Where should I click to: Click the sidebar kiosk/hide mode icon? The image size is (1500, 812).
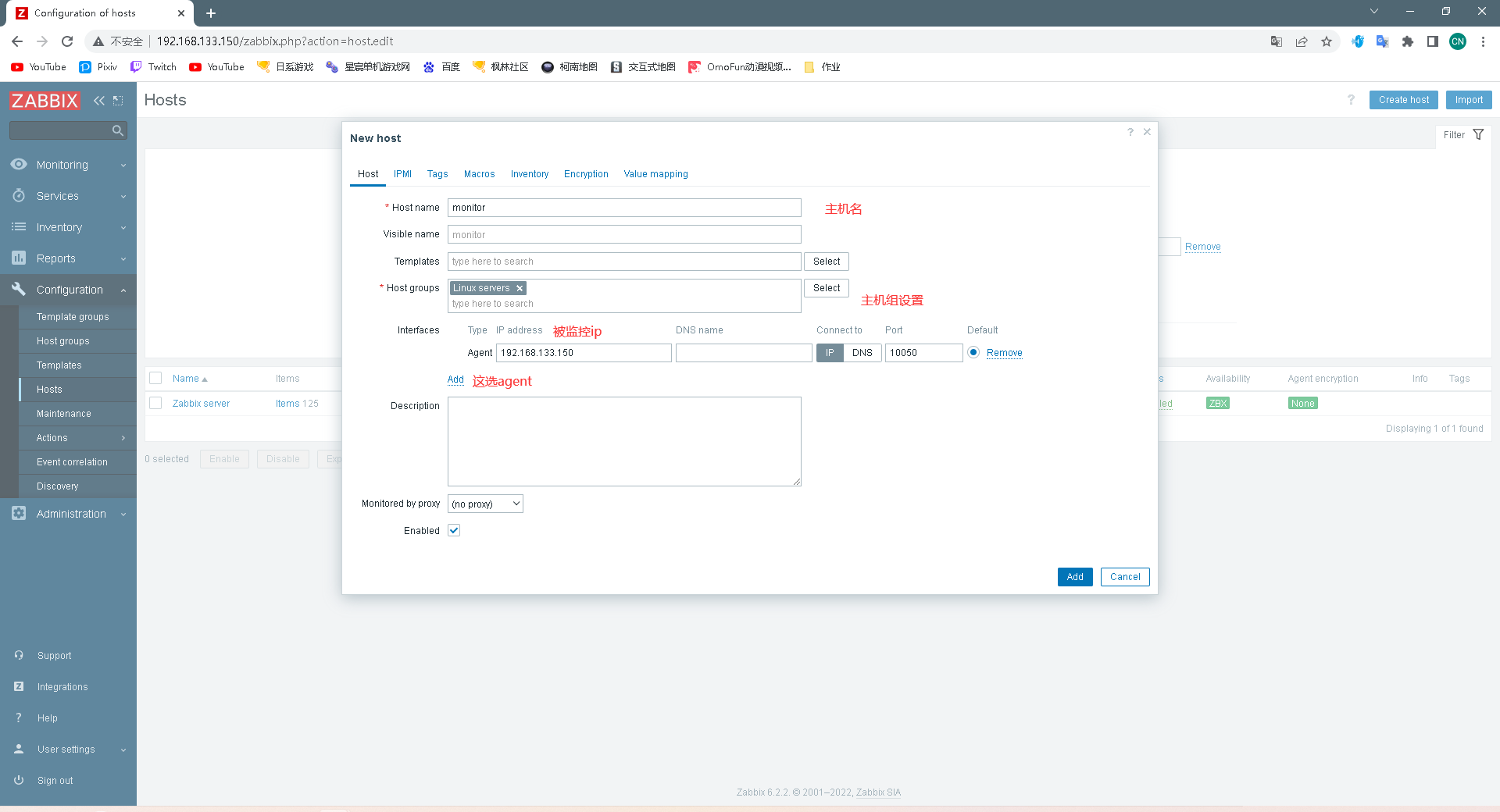point(118,100)
